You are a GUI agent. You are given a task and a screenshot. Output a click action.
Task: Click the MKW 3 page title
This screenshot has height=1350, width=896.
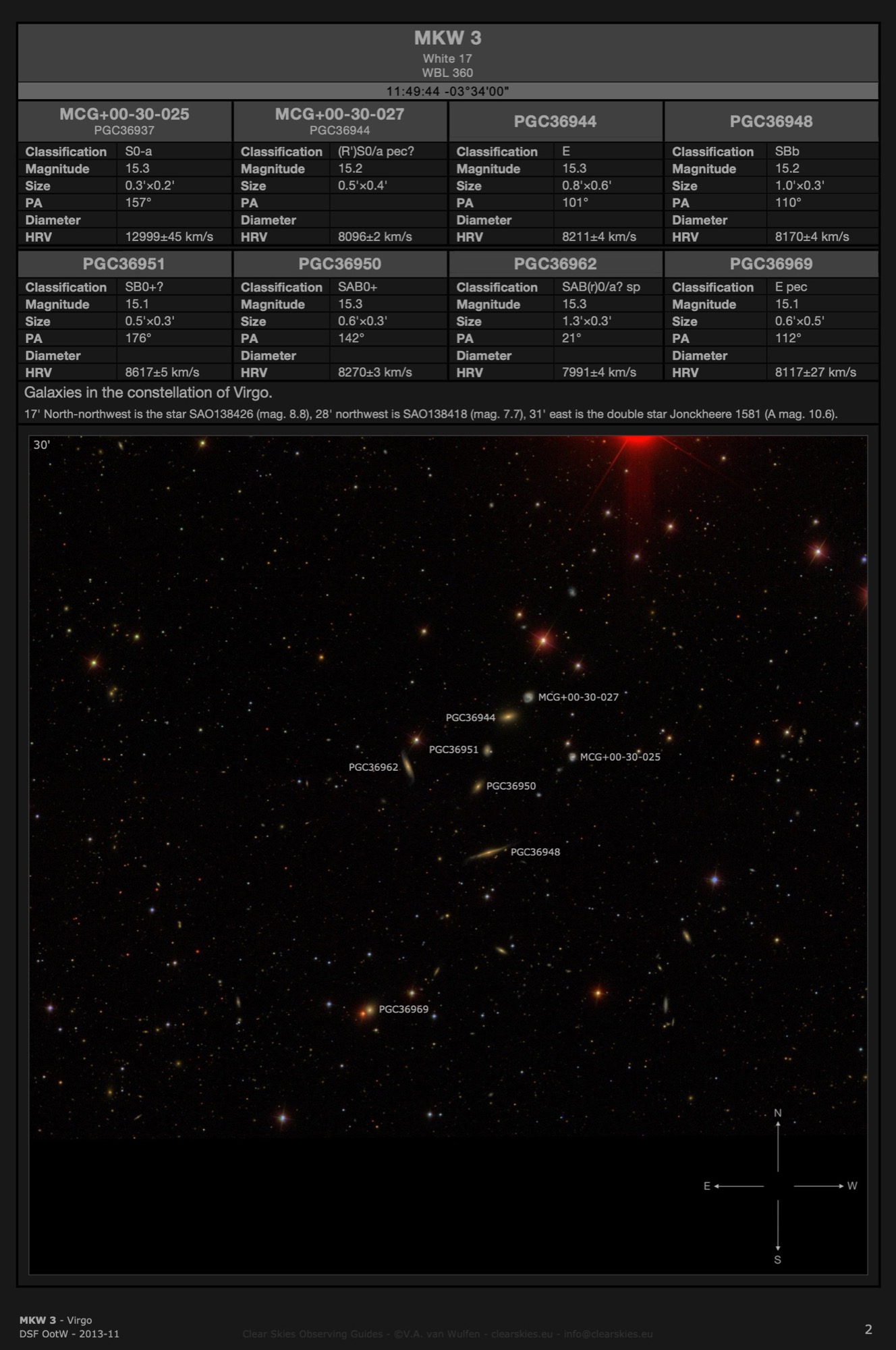click(x=447, y=38)
